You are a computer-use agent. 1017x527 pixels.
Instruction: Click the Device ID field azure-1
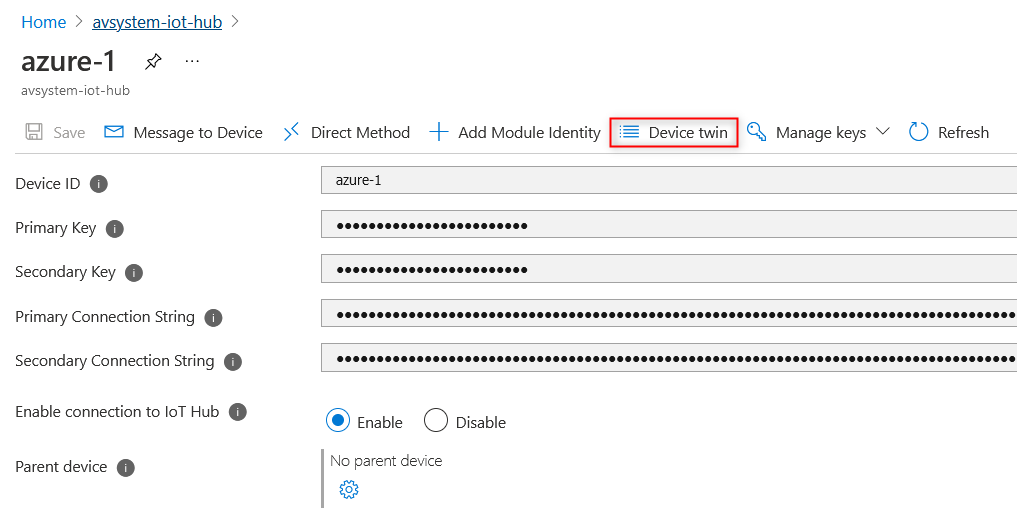[669, 180]
